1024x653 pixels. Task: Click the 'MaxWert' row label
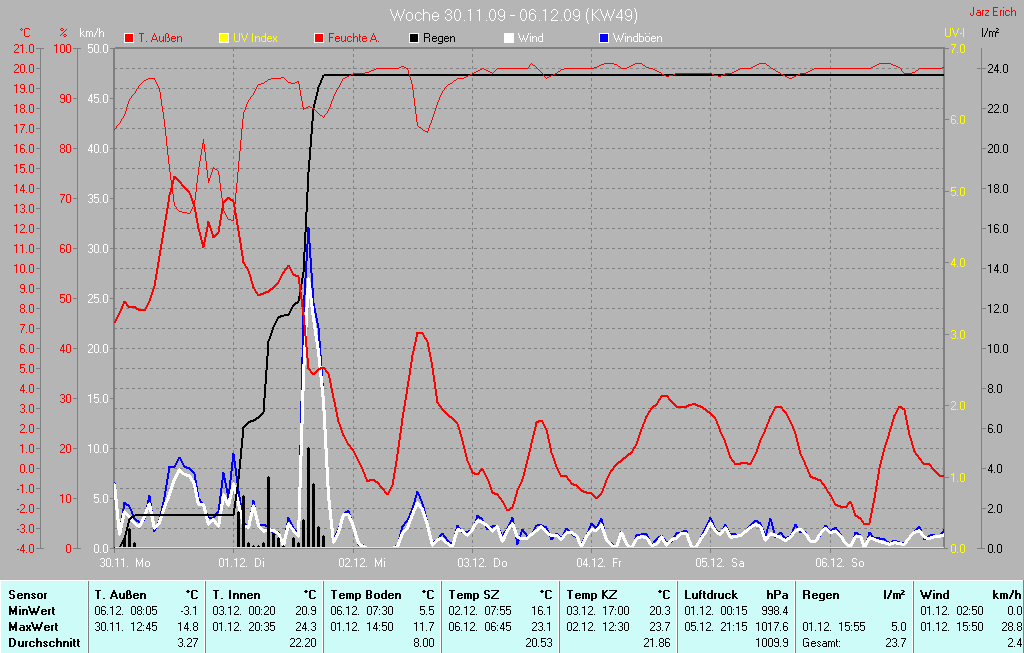pyautogui.click(x=34, y=627)
